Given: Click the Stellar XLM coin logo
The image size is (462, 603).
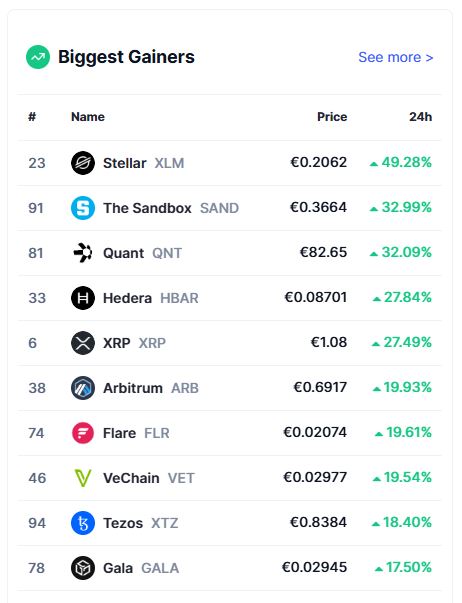Looking at the screenshot, I should (83, 163).
